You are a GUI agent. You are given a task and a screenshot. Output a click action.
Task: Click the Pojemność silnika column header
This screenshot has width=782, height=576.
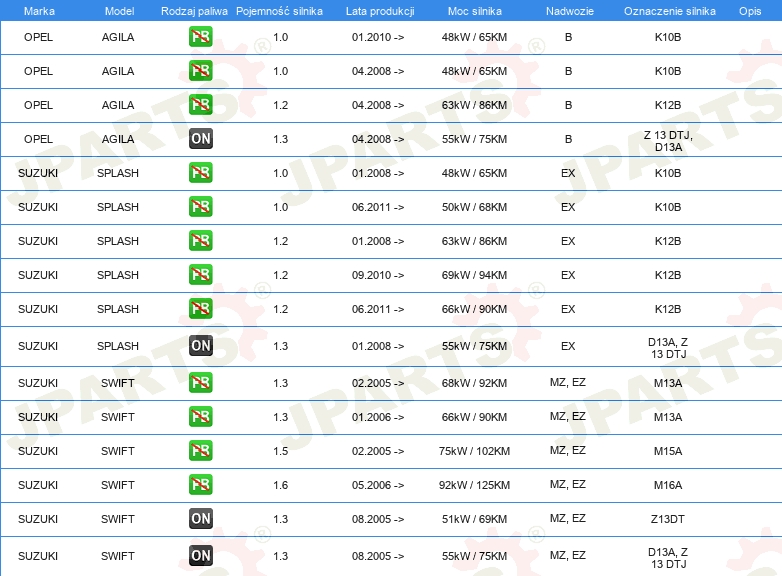pos(279,11)
